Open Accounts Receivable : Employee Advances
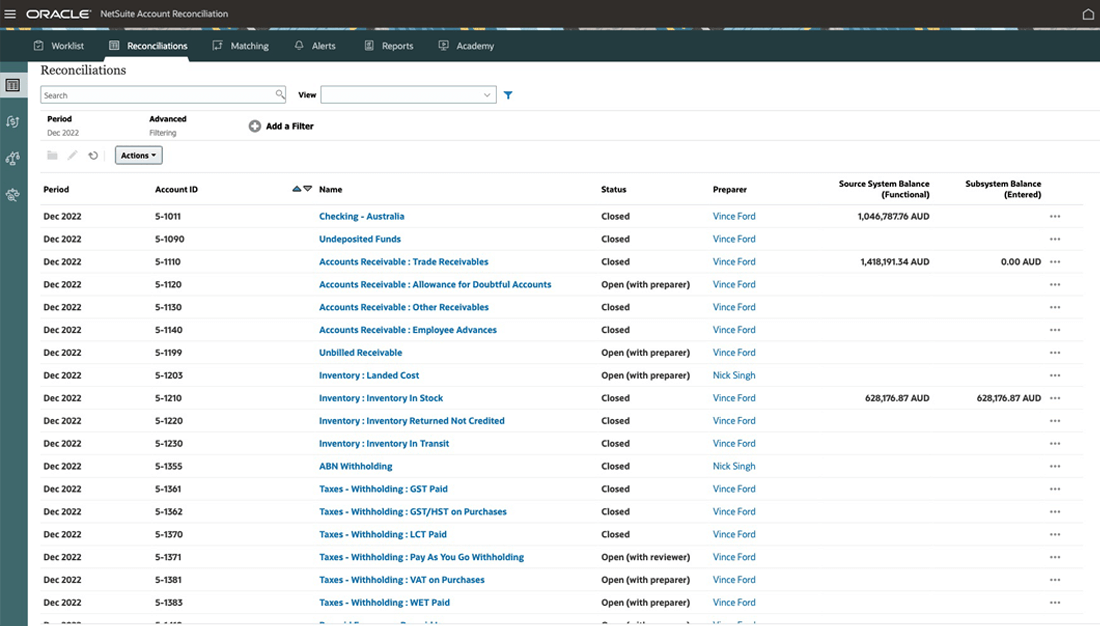Viewport: 1100px width, 626px height. pyautogui.click(x=408, y=330)
